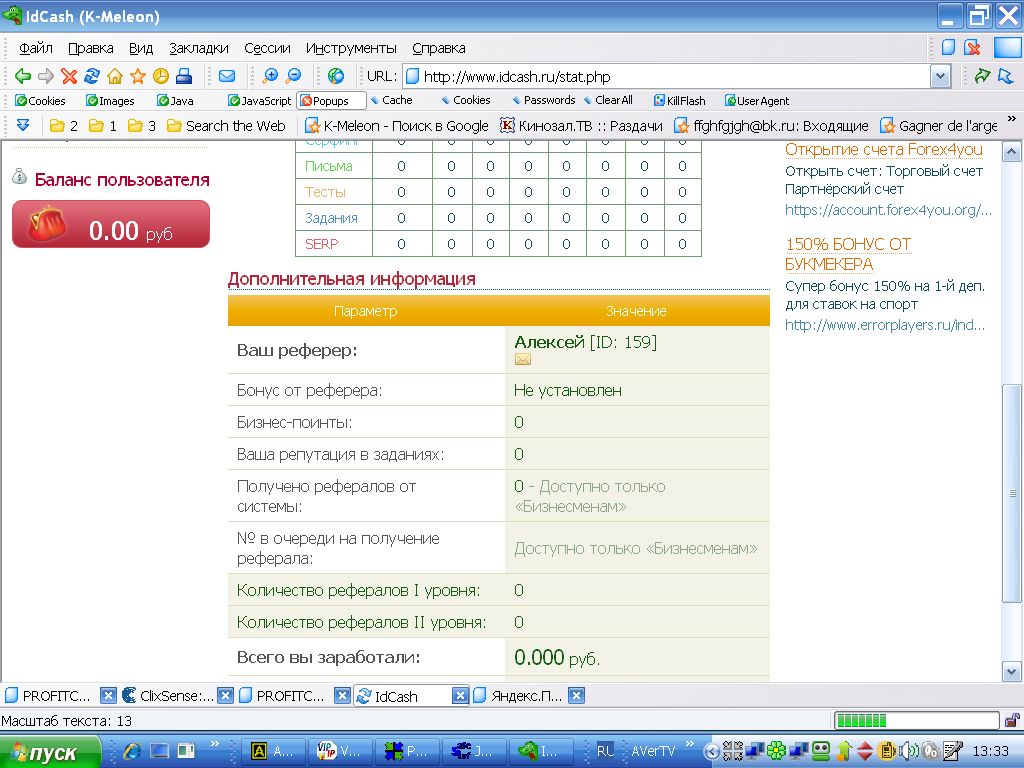Click scroll-down arrow of page scrollbar

(x=1012, y=671)
